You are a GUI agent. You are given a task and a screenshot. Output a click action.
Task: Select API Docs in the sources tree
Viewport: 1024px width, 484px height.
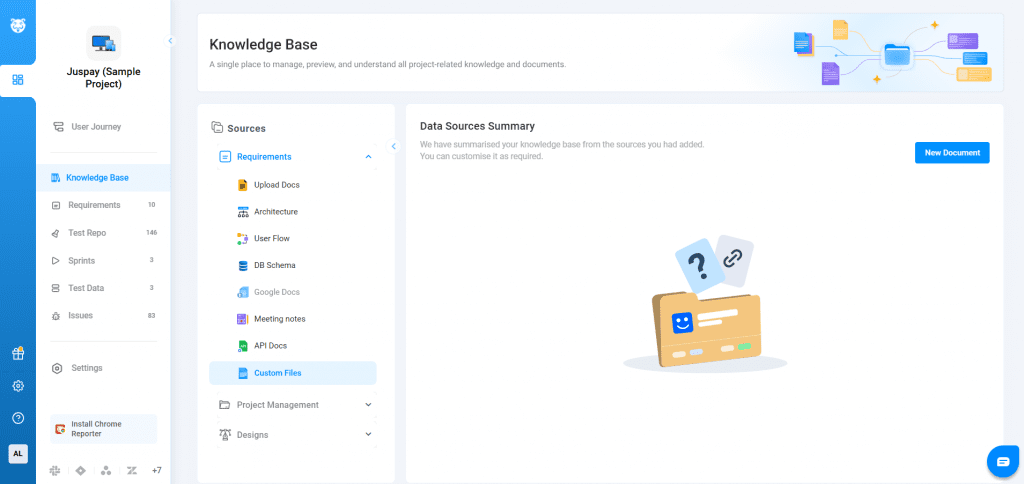(x=271, y=346)
